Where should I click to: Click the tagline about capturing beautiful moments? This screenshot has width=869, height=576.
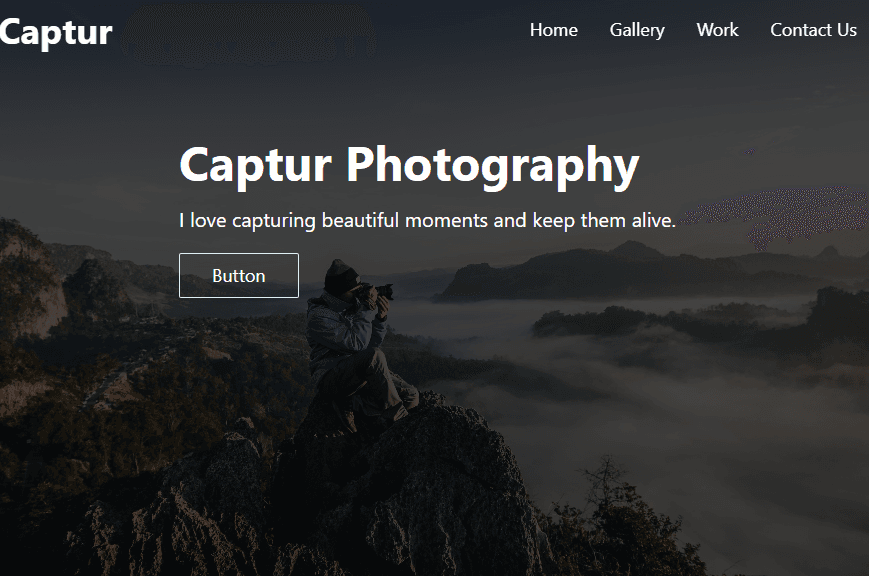pyautogui.click(x=427, y=220)
